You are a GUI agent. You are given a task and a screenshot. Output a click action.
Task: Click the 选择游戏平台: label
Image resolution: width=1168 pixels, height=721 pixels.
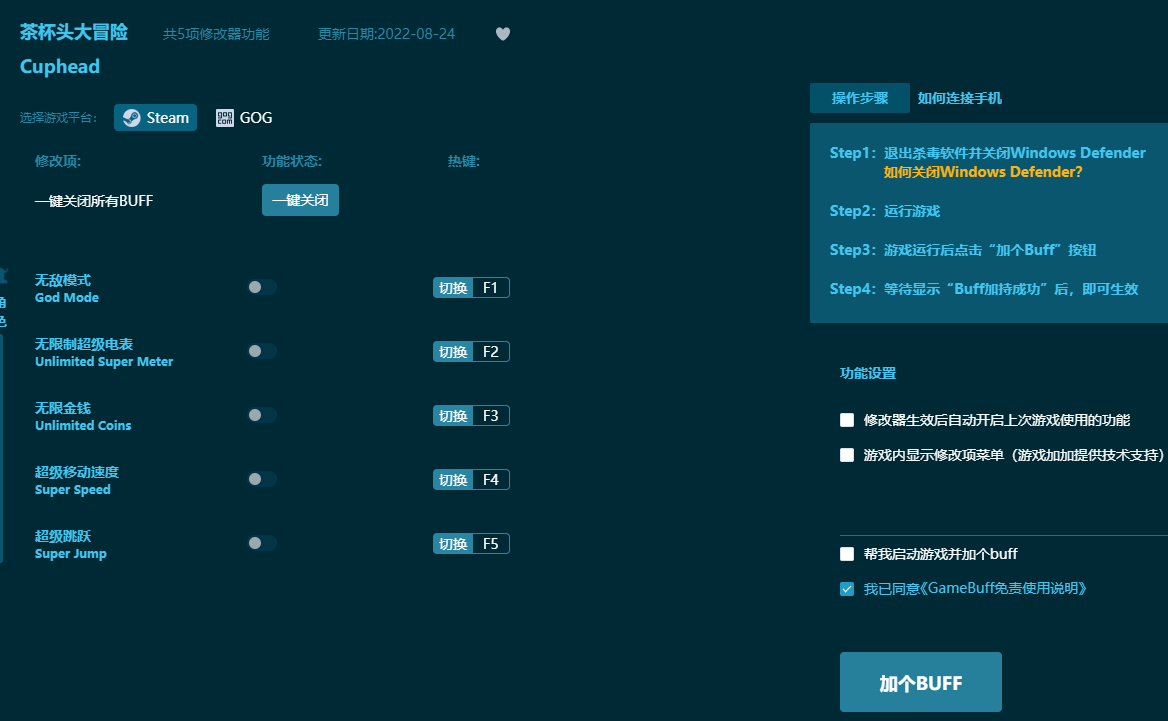tap(59, 118)
